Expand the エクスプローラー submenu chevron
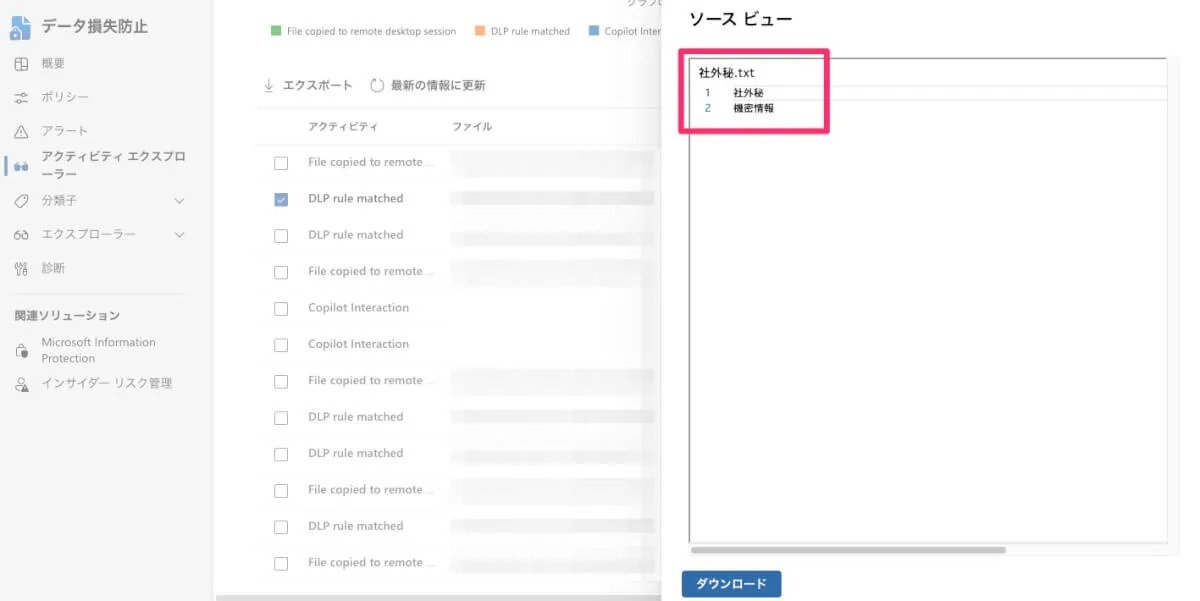The image size is (1200, 601). point(180,235)
